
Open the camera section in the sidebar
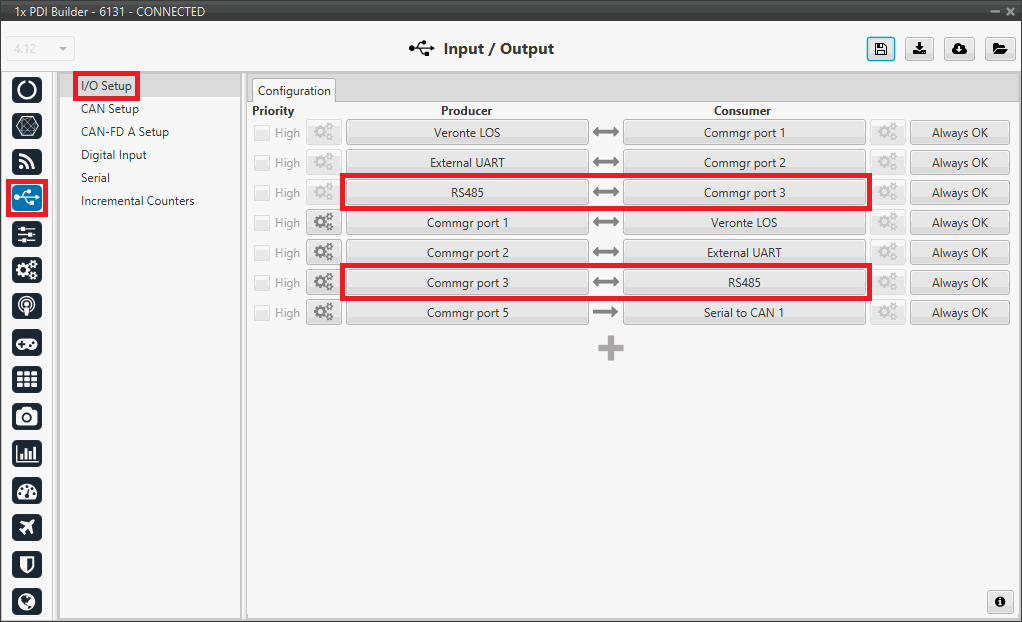click(x=27, y=416)
